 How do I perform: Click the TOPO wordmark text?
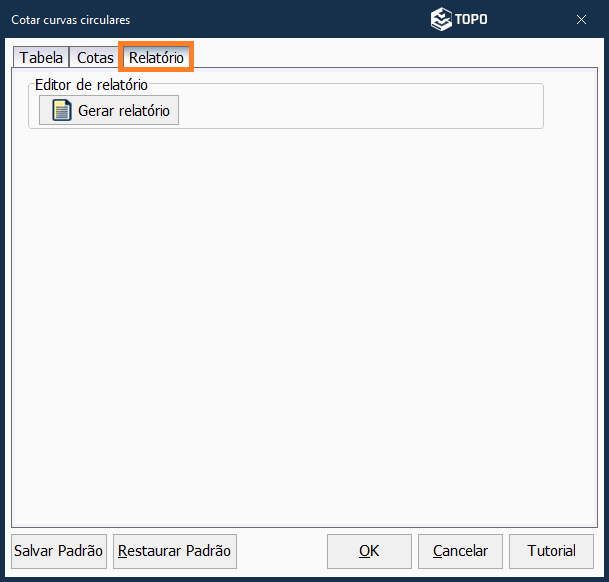472,19
